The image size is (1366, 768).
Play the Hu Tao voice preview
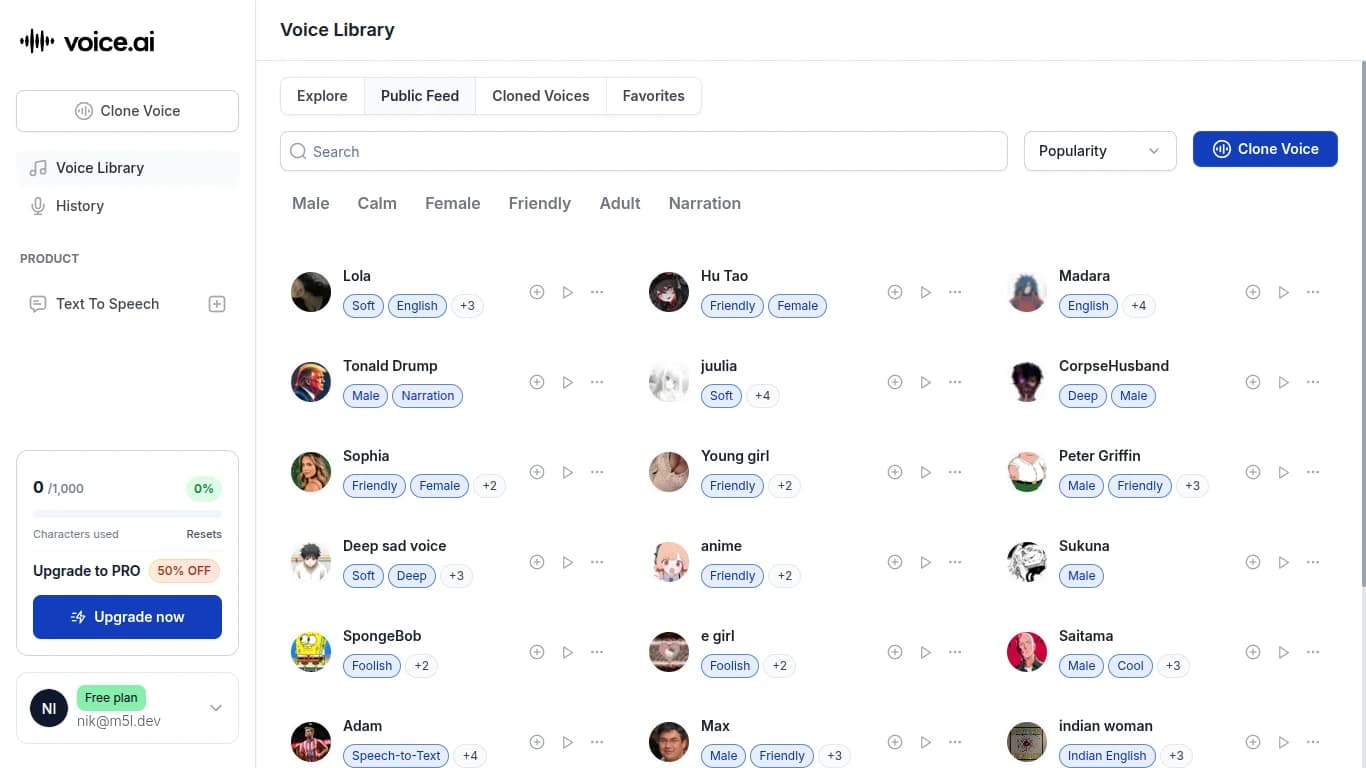[925, 292]
